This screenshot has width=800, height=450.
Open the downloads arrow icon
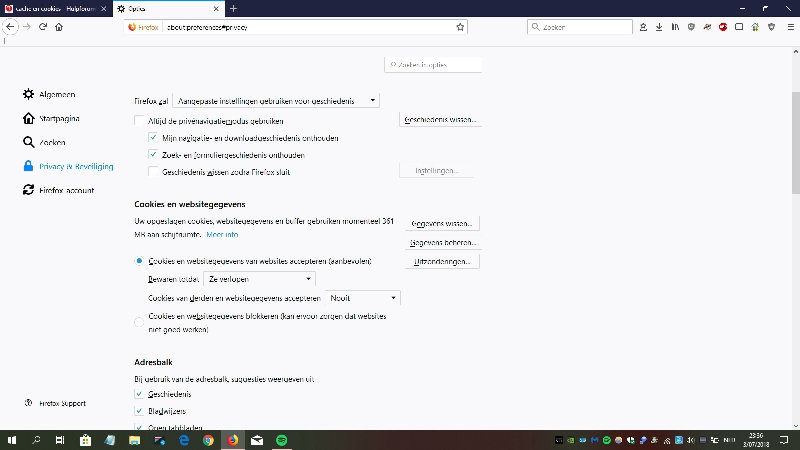coord(659,27)
